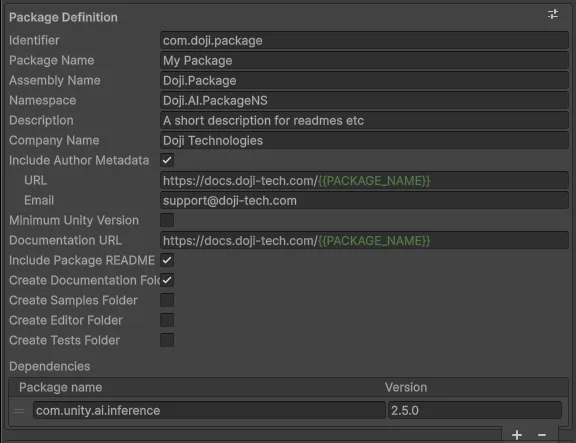The width and height of the screenshot is (576, 443).
Task: Remove dependency with the minus icon
Action: click(x=541, y=435)
